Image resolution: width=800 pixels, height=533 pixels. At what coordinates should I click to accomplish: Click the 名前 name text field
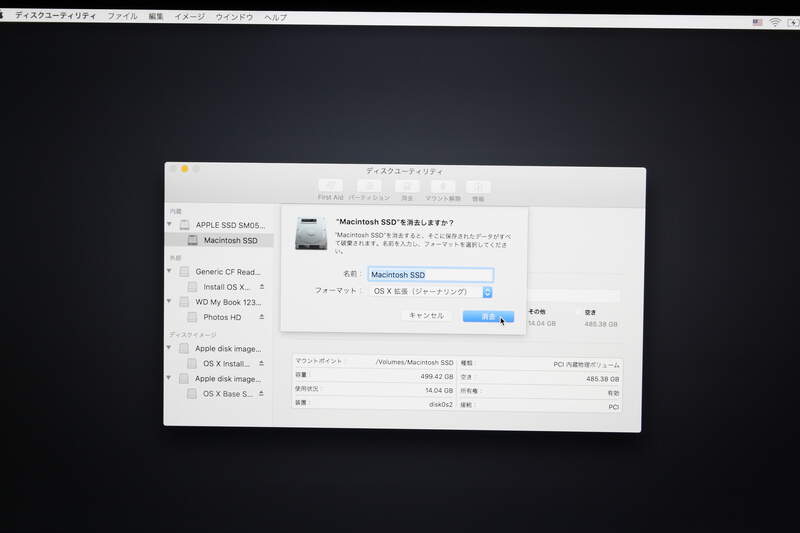coord(430,274)
